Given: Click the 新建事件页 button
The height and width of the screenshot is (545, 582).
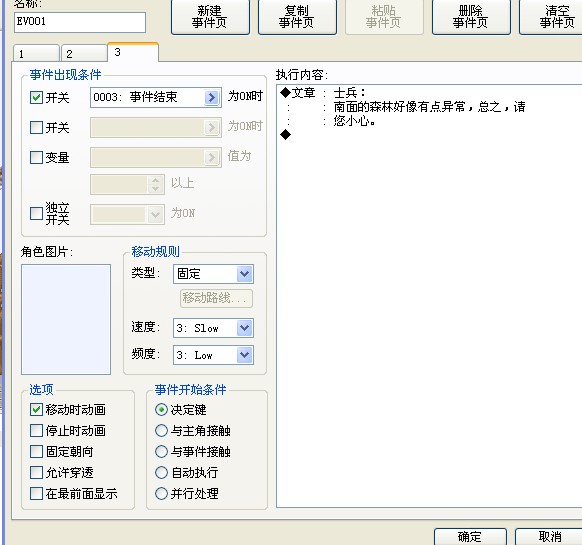Looking at the screenshot, I should [210, 17].
